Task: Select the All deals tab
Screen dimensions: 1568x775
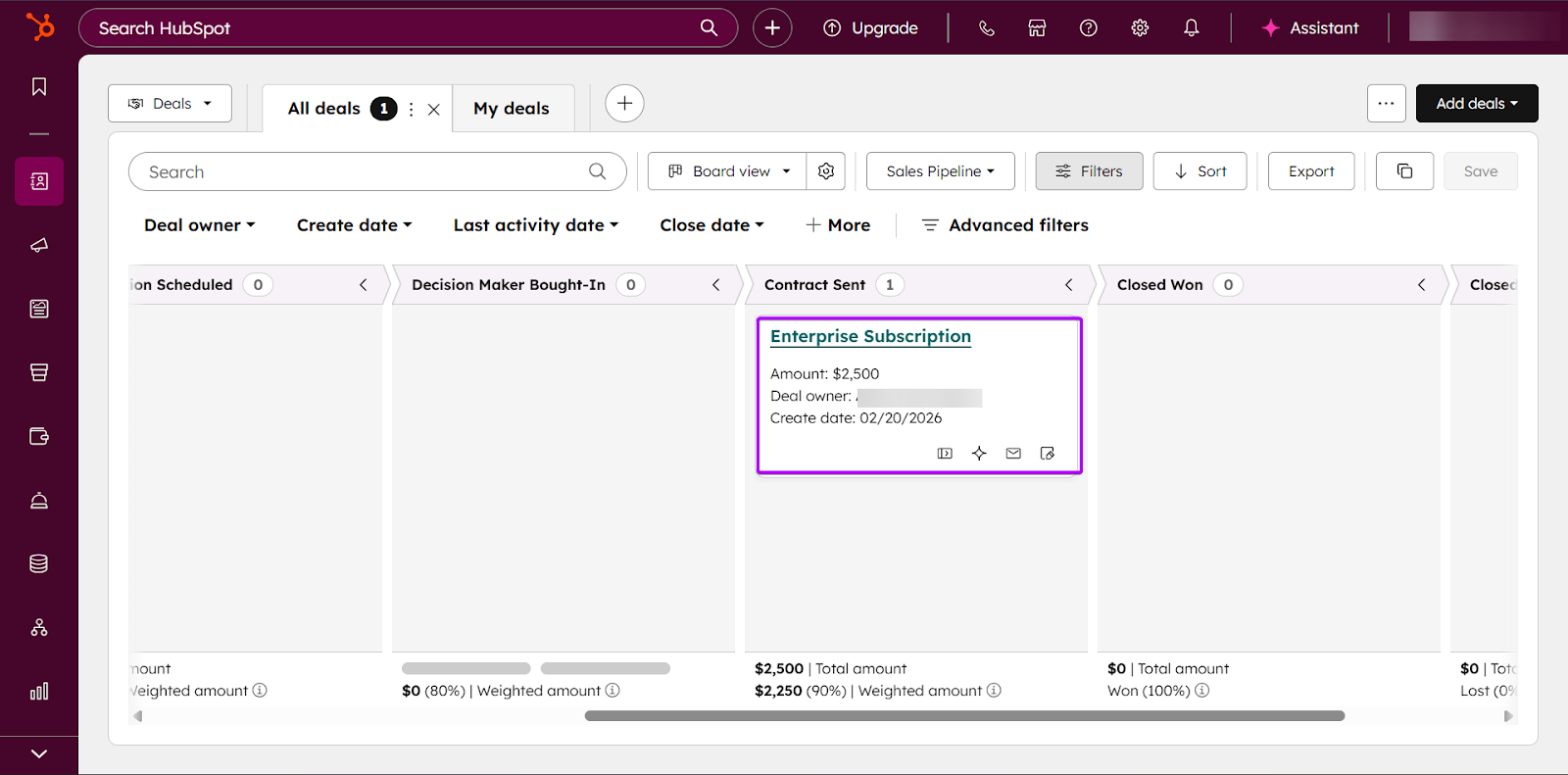Action: [324, 109]
